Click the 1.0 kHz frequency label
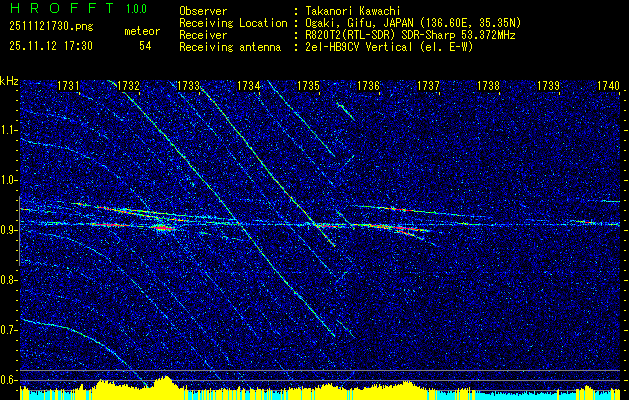The image size is (629, 400). tap(10, 181)
